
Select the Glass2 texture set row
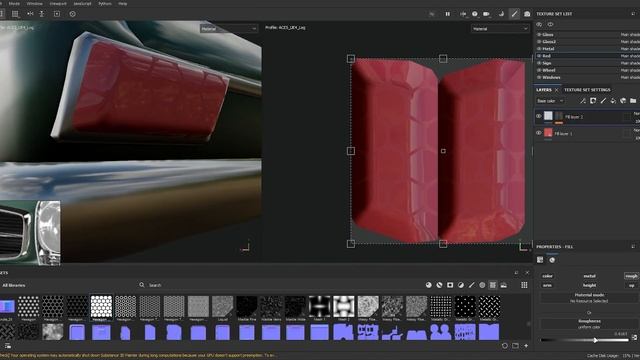[x=587, y=42]
